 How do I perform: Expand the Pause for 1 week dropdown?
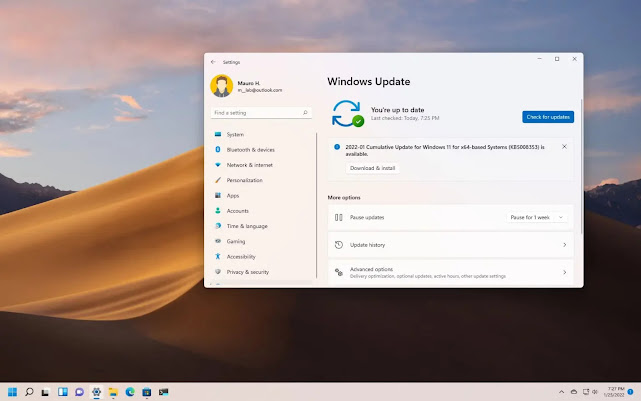tap(536, 217)
